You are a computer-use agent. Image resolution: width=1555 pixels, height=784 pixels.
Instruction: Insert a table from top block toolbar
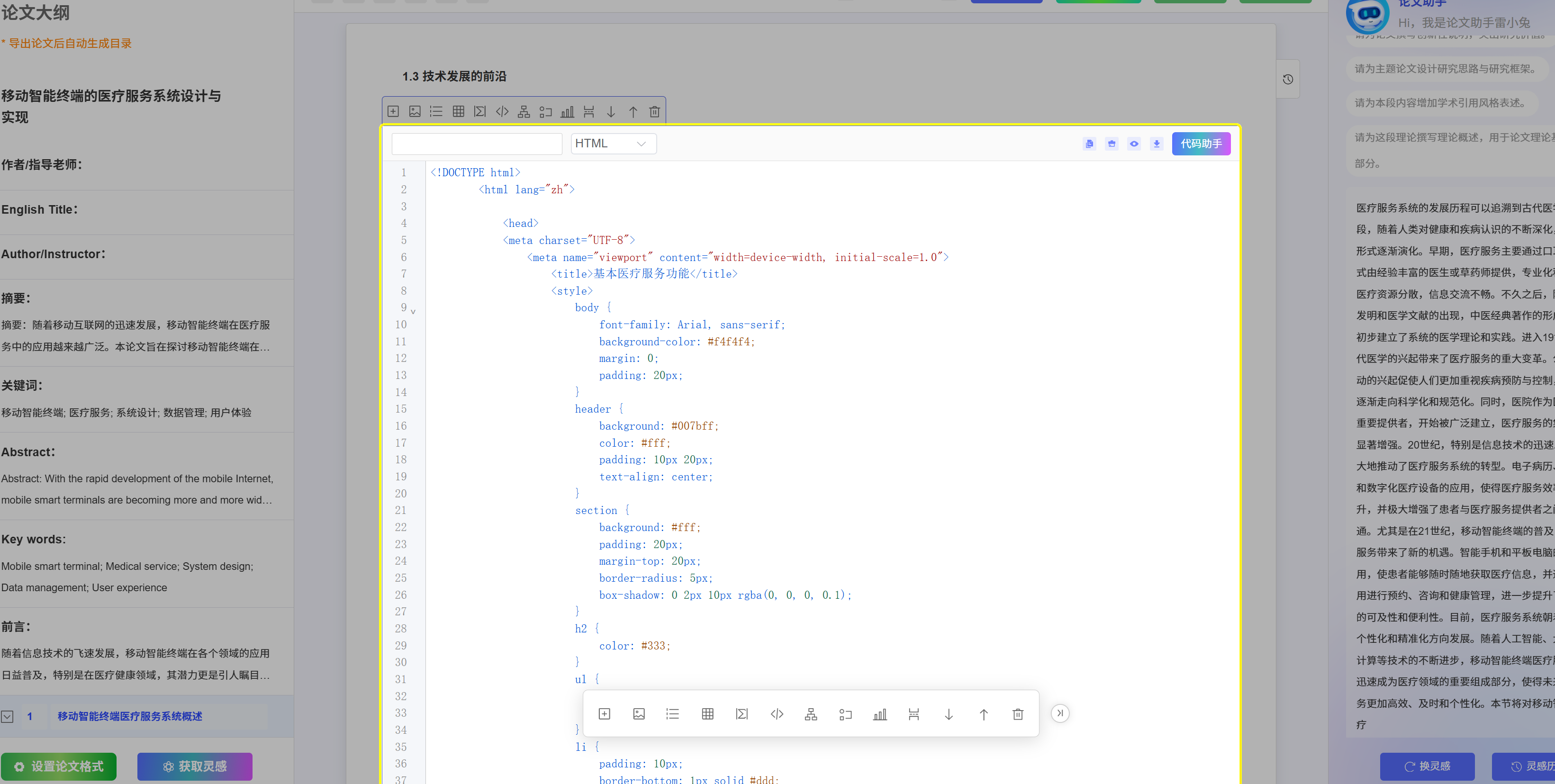[x=458, y=112]
